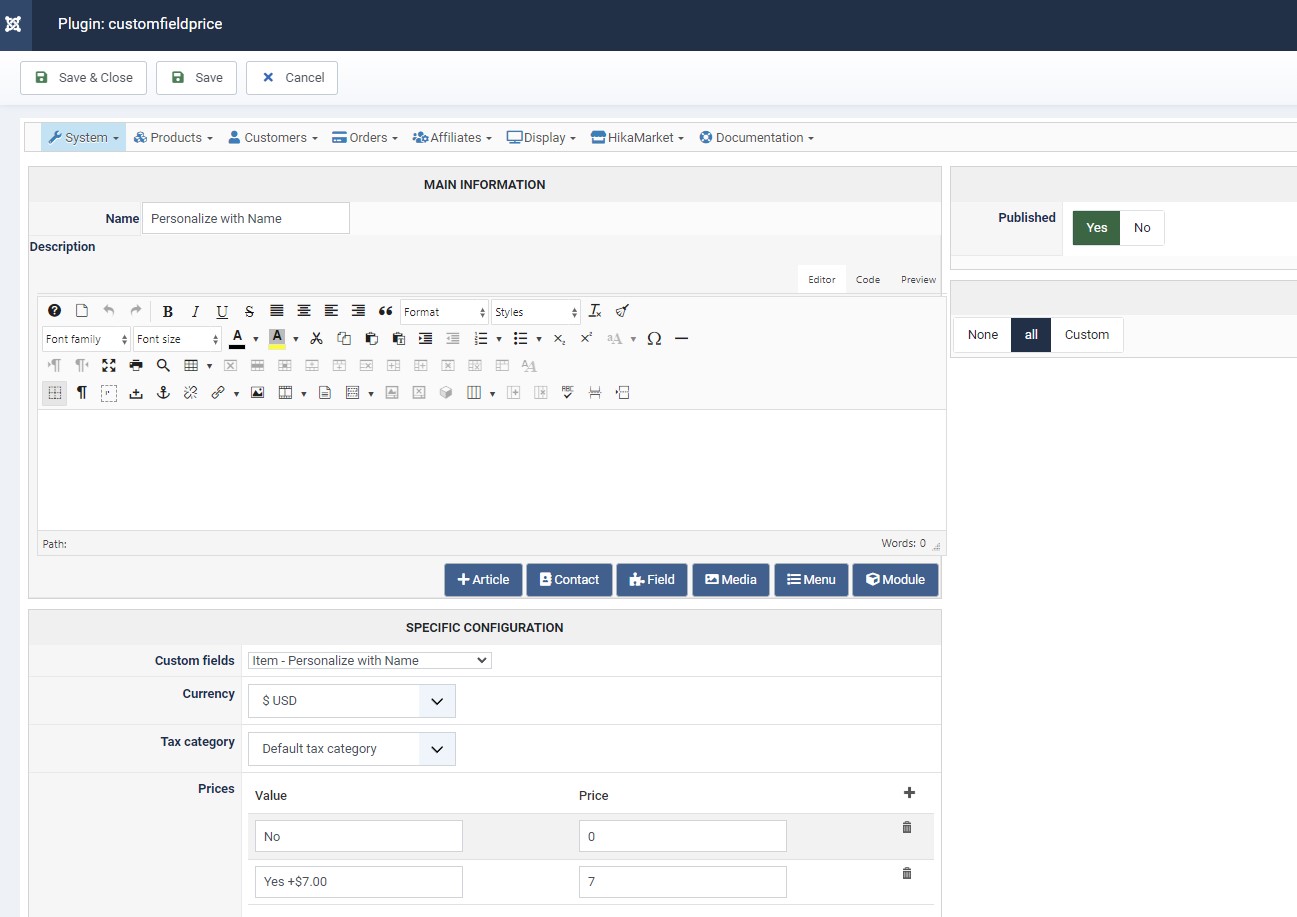Select the 'all' option
Viewport: 1297px width, 917px height.
[1031, 335]
